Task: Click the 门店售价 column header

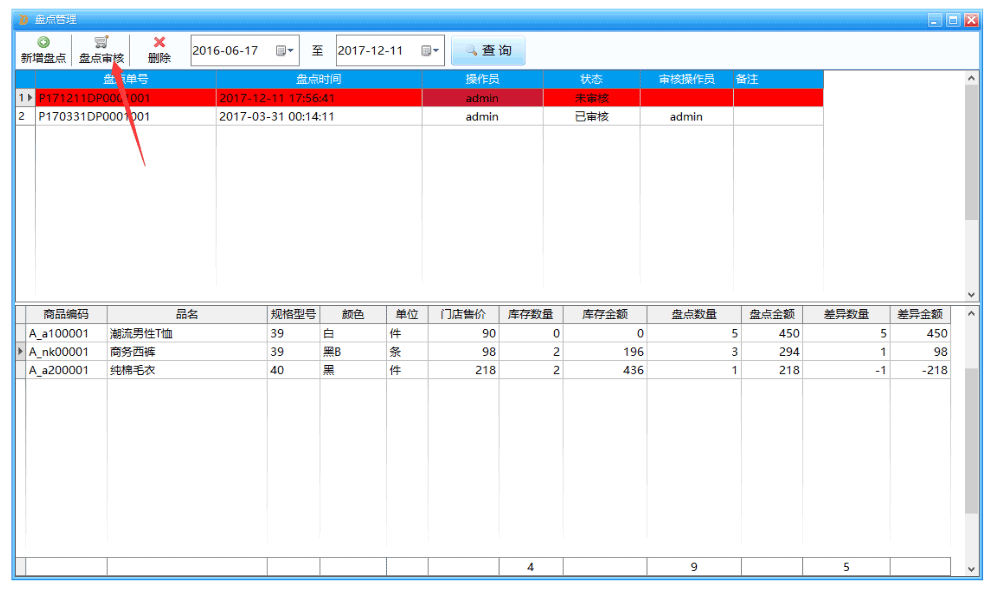Action: tap(463, 314)
